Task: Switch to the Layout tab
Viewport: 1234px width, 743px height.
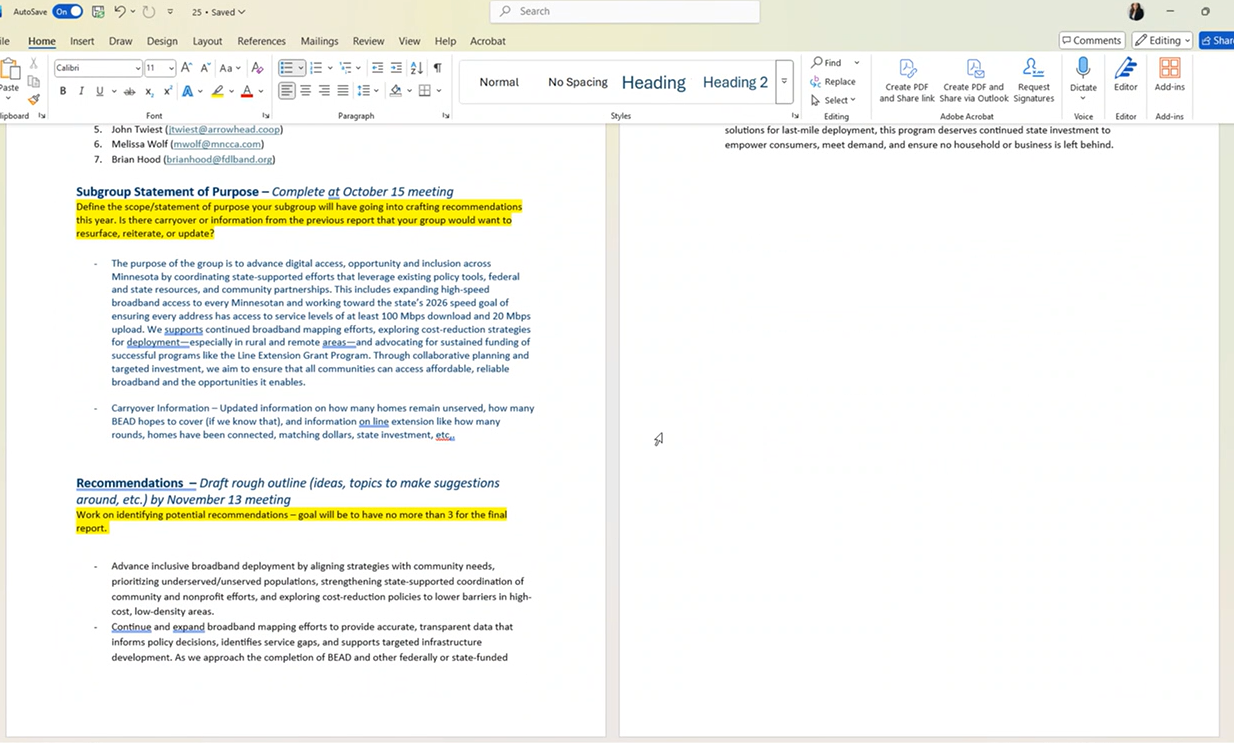Action: tap(207, 41)
